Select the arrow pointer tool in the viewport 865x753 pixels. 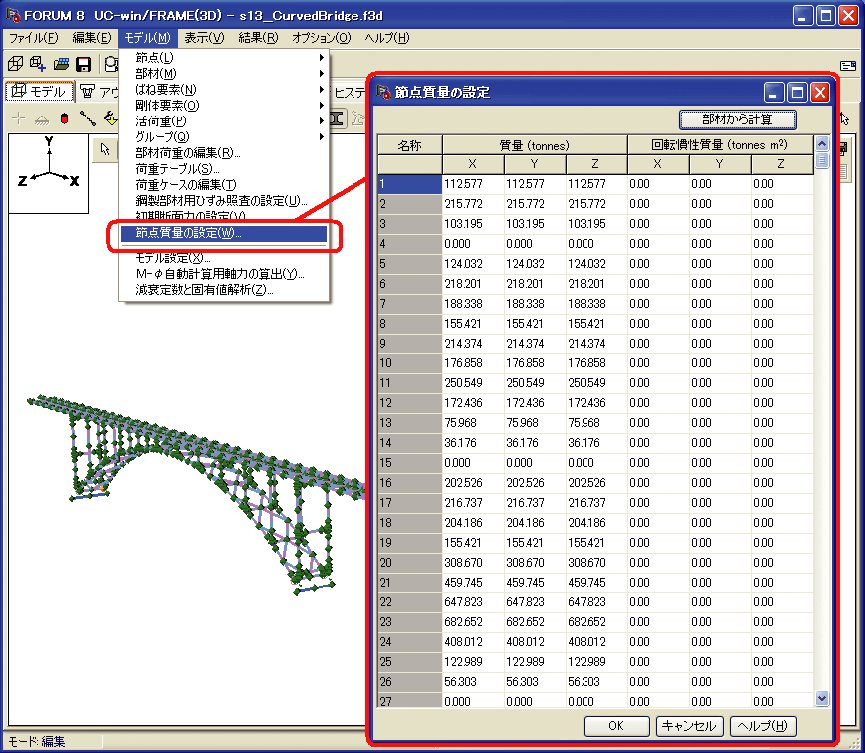[105, 149]
